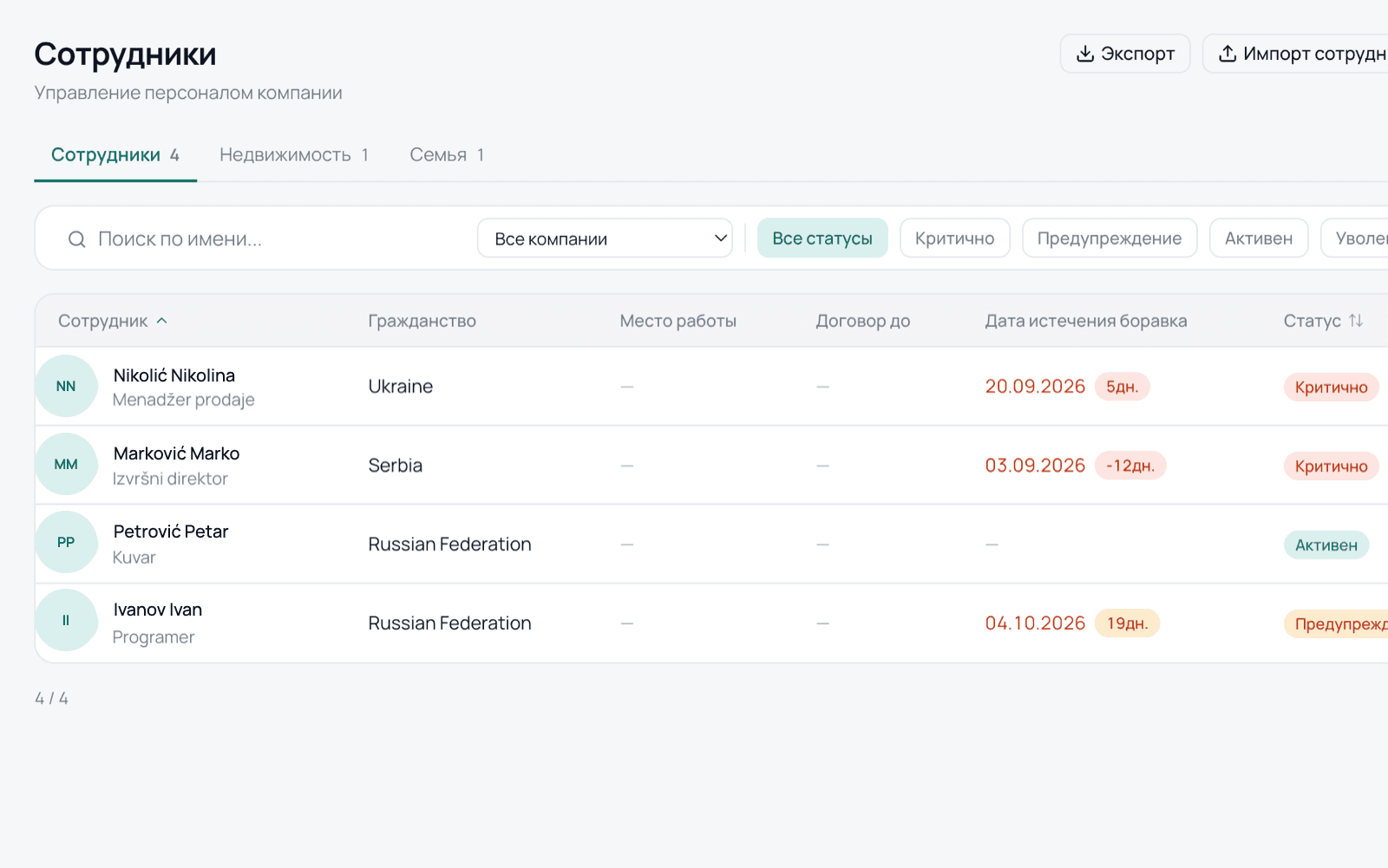Click the II avatar of Ivanov Ivan

(66, 620)
